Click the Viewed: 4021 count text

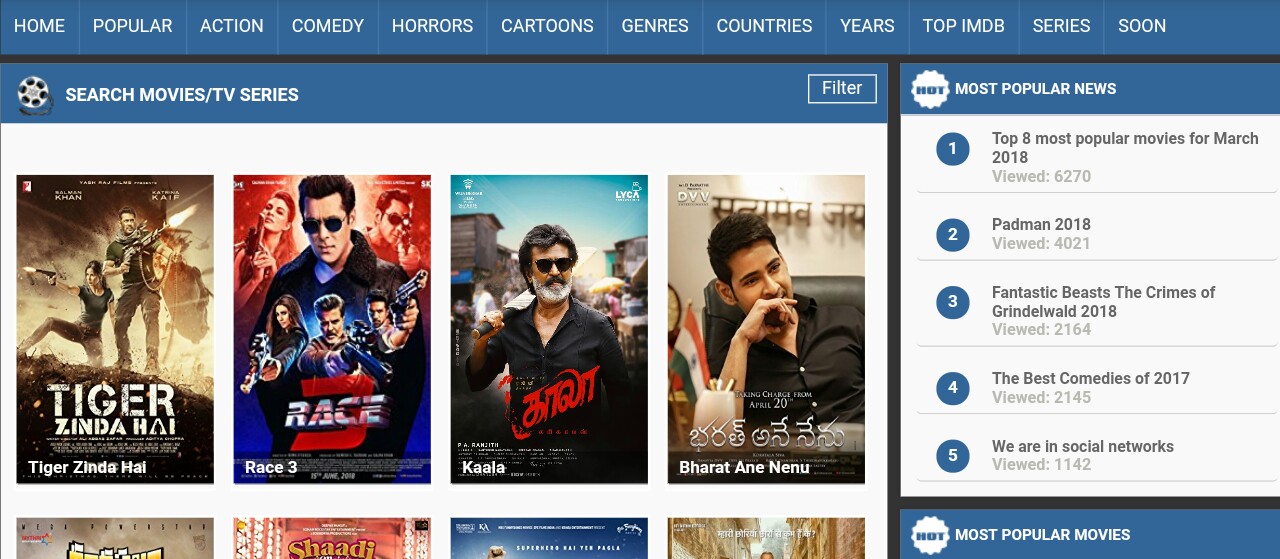[x=1041, y=243]
